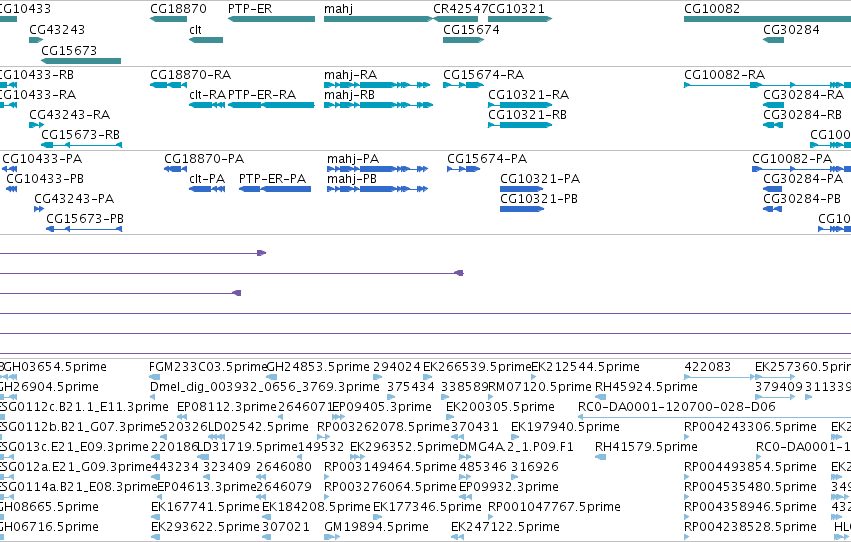The width and height of the screenshot is (851, 542).
Task: Click the CG10082-PA protein feature
Action: pyautogui.click(x=801, y=169)
